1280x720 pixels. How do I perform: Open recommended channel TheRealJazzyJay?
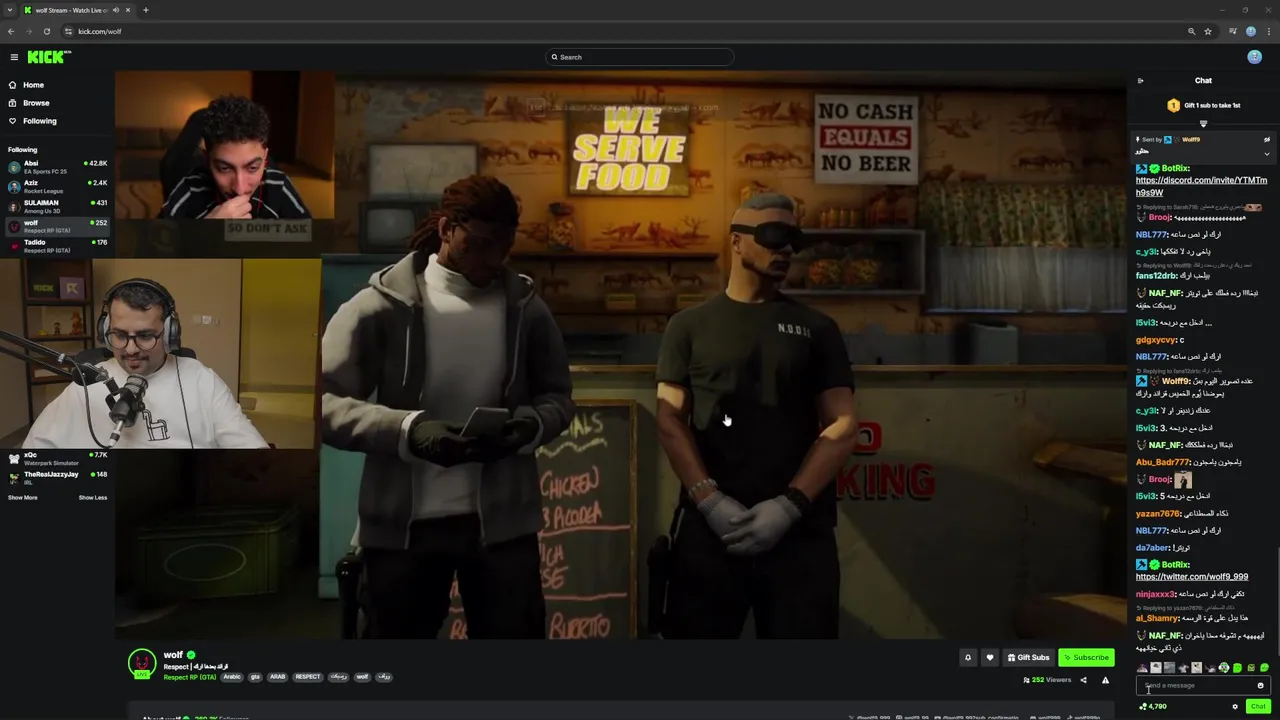[57, 477]
